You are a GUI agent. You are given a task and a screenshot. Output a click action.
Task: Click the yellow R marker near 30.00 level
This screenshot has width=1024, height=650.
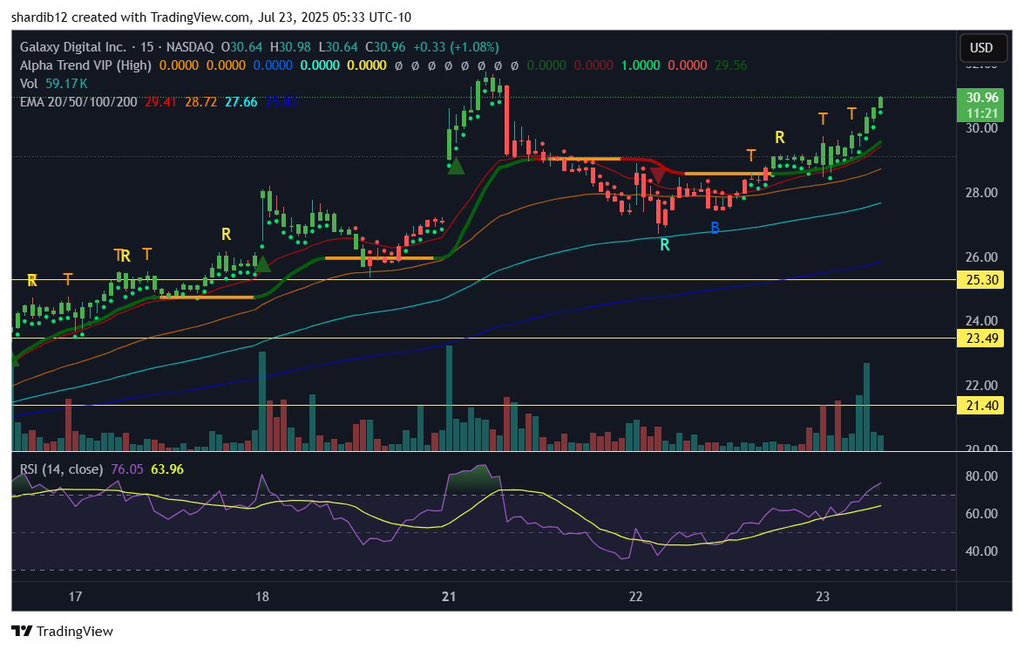pos(780,137)
